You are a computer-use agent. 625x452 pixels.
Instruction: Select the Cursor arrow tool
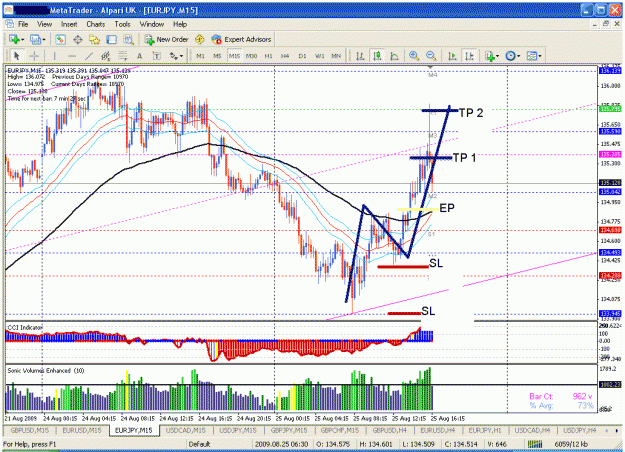17,56
